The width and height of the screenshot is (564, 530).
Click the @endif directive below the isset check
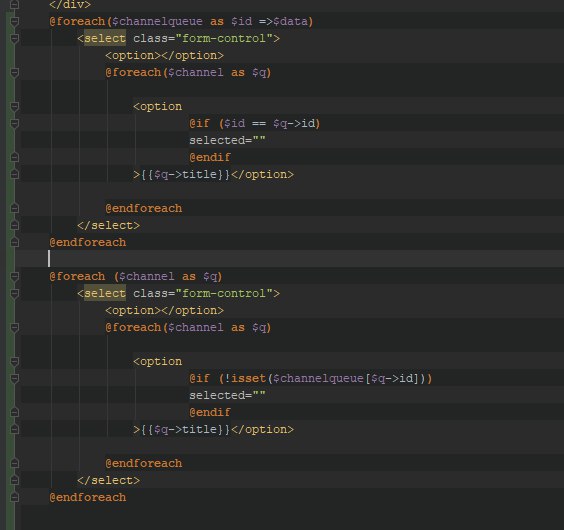pyautogui.click(x=210, y=412)
